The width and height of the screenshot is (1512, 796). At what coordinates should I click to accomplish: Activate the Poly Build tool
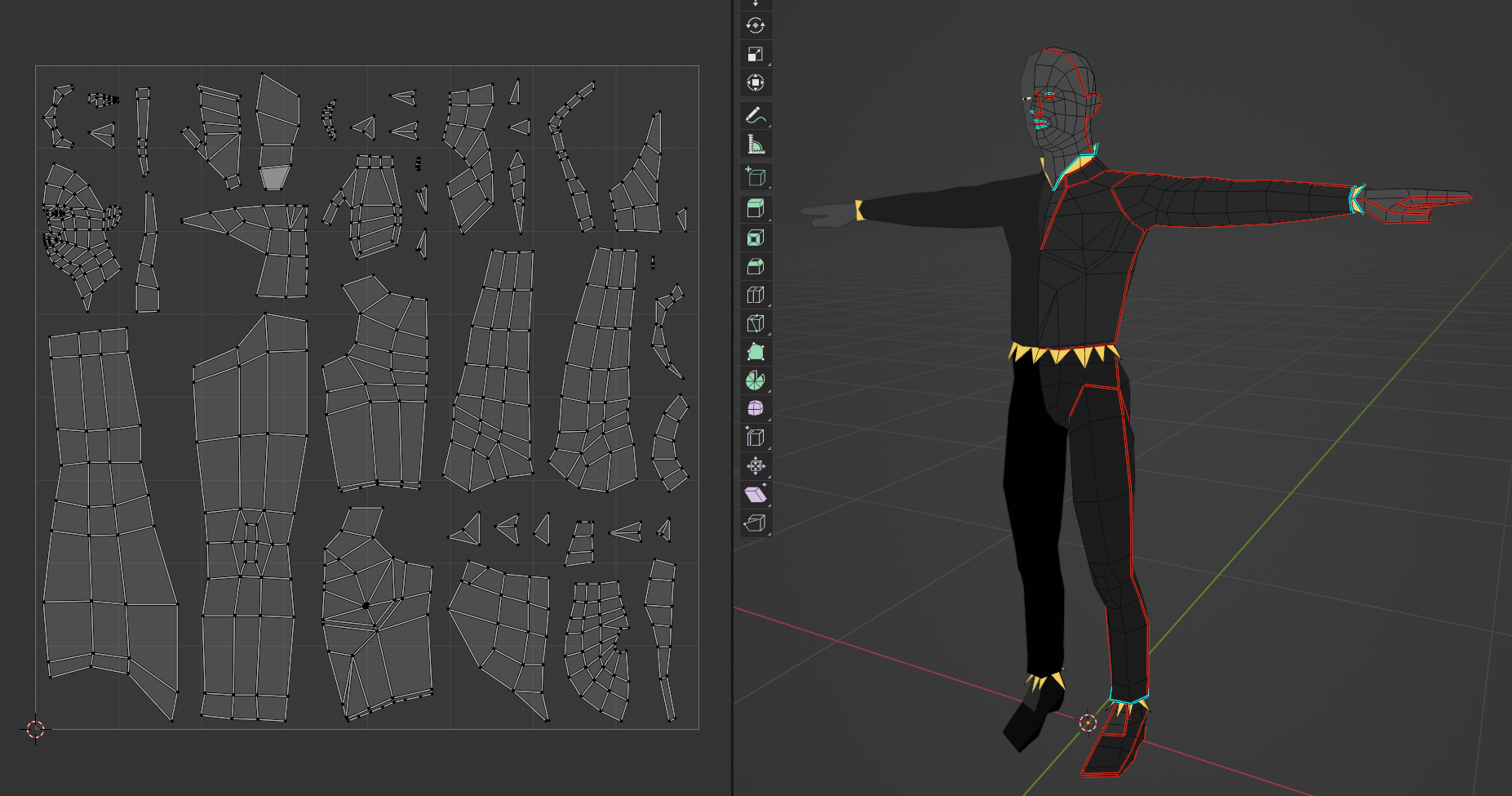(x=756, y=353)
